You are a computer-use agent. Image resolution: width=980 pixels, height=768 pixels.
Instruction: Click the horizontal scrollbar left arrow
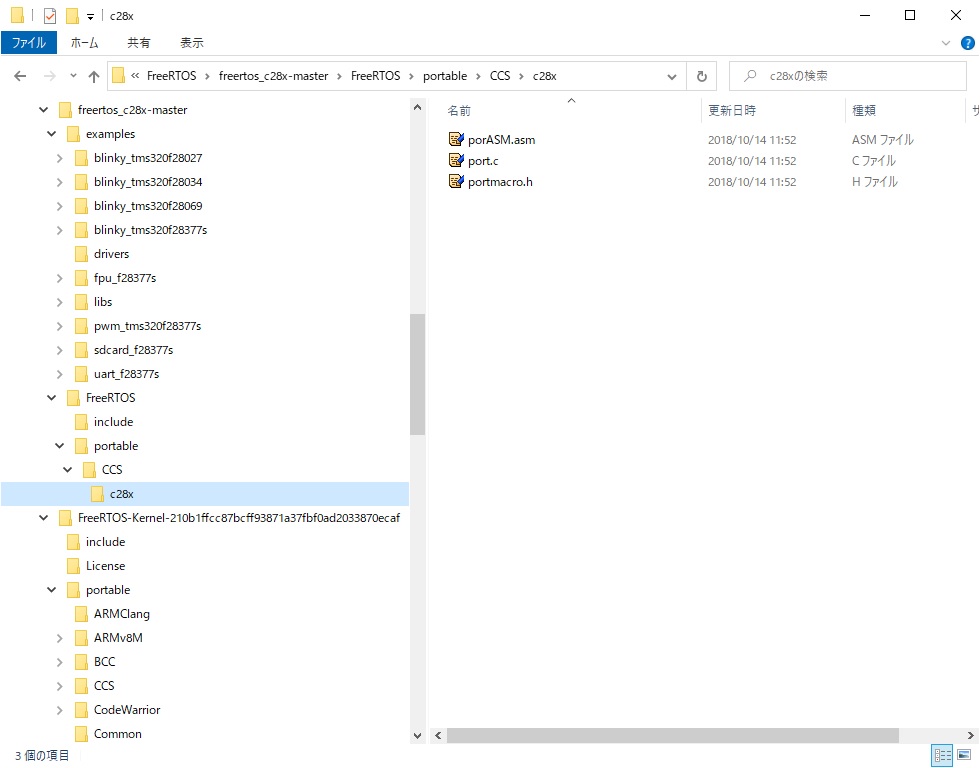coord(438,736)
